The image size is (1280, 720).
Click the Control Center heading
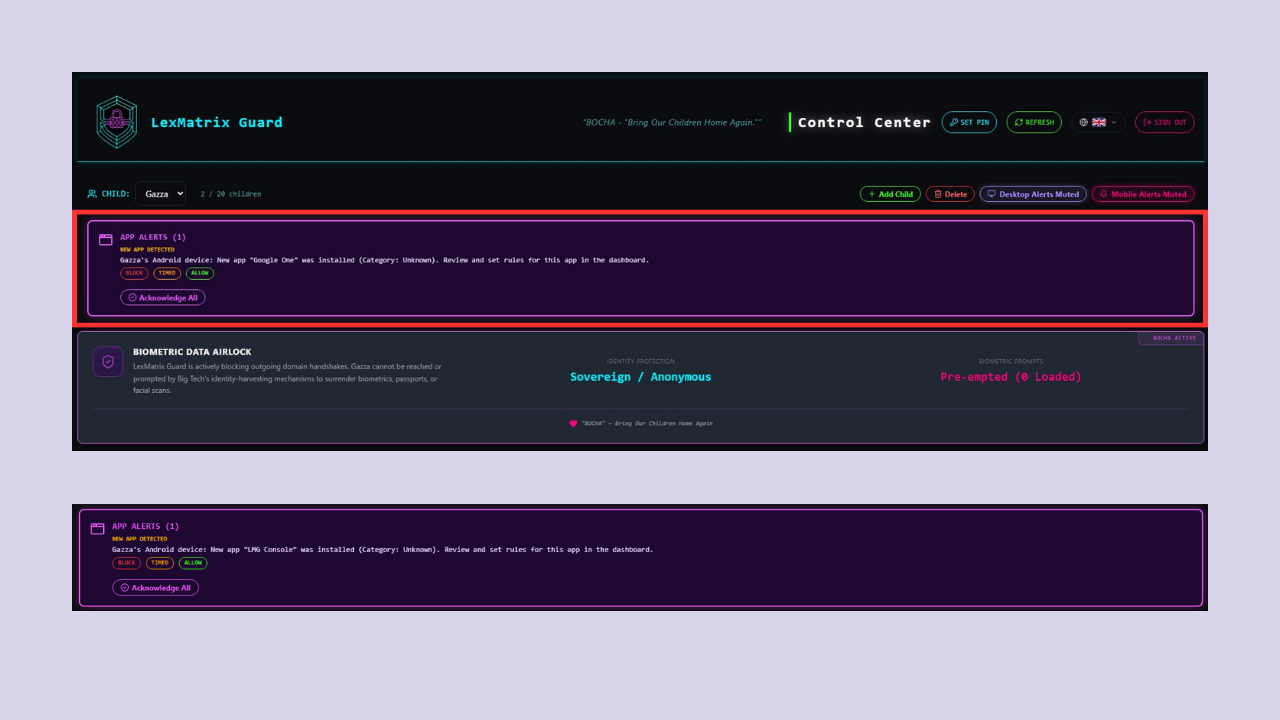click(864, 122)
